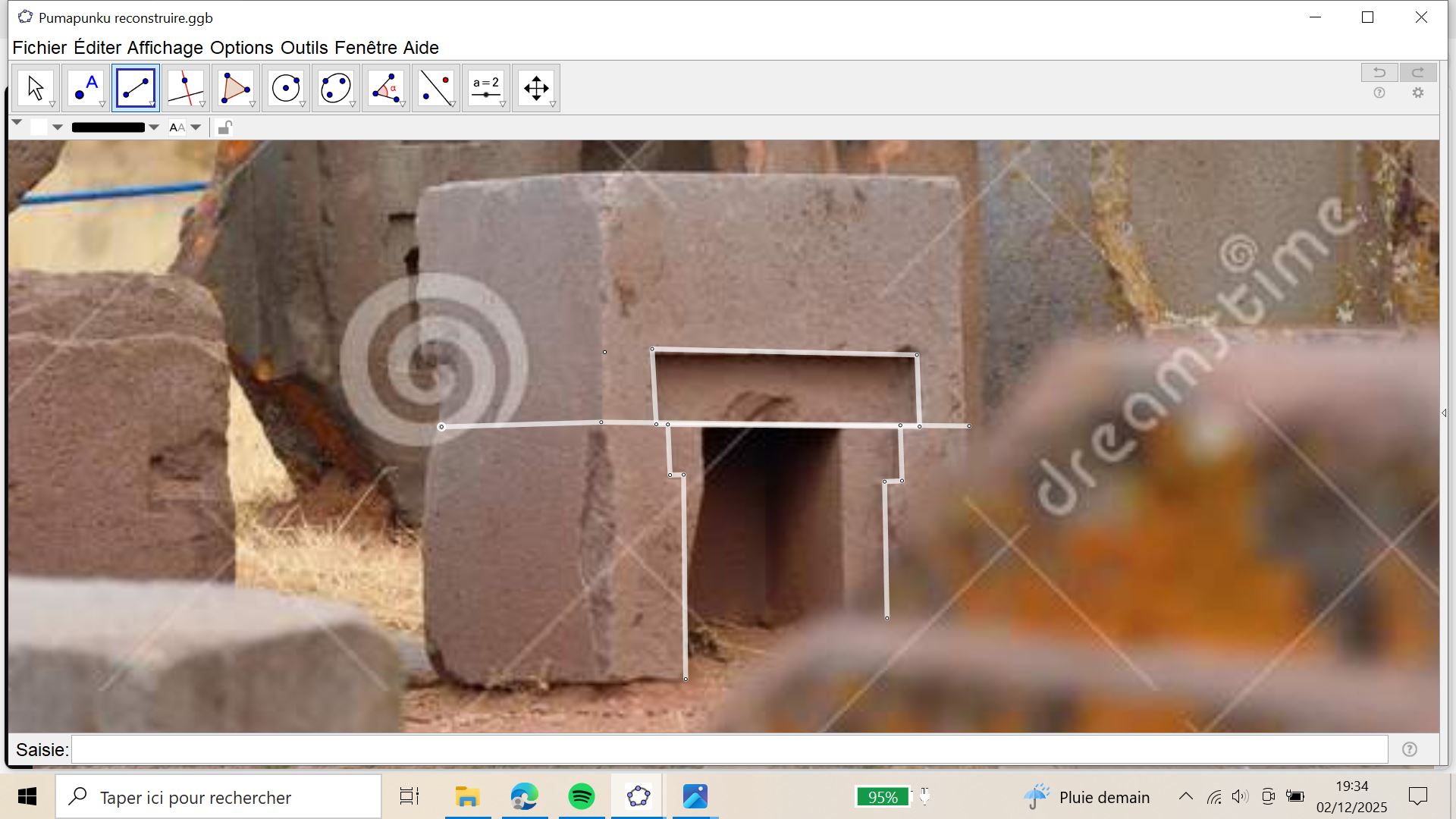Toggle the side panel arrow at right edge

click(x=1444, y=413)
